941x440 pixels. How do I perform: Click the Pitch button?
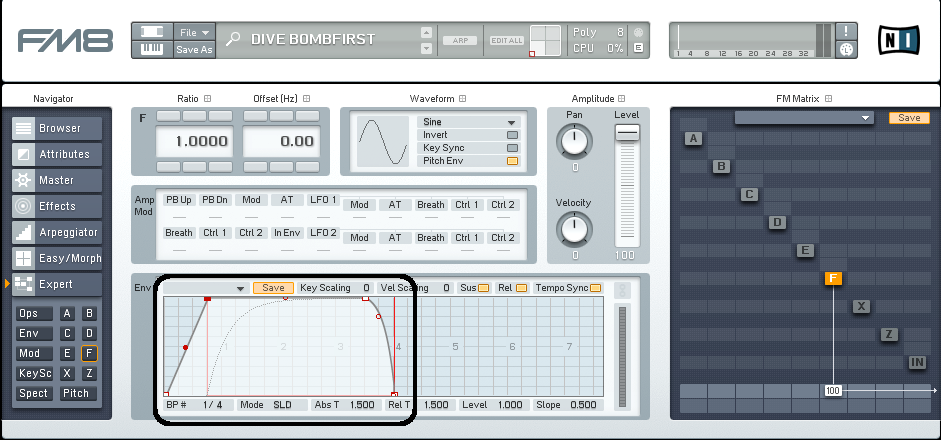[x=78, y=393]
